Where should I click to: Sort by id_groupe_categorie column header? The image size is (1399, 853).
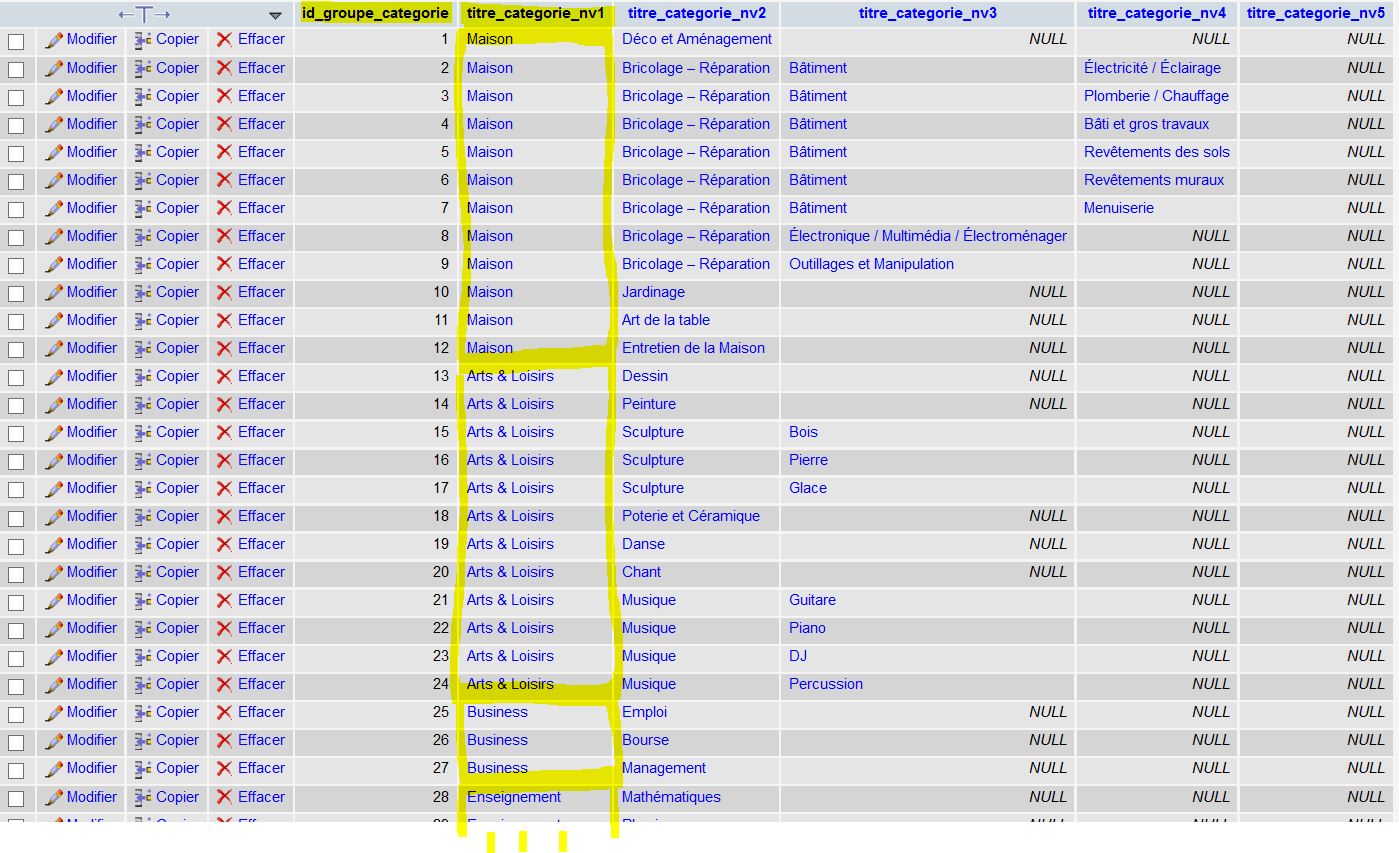(x=374, y=13)
